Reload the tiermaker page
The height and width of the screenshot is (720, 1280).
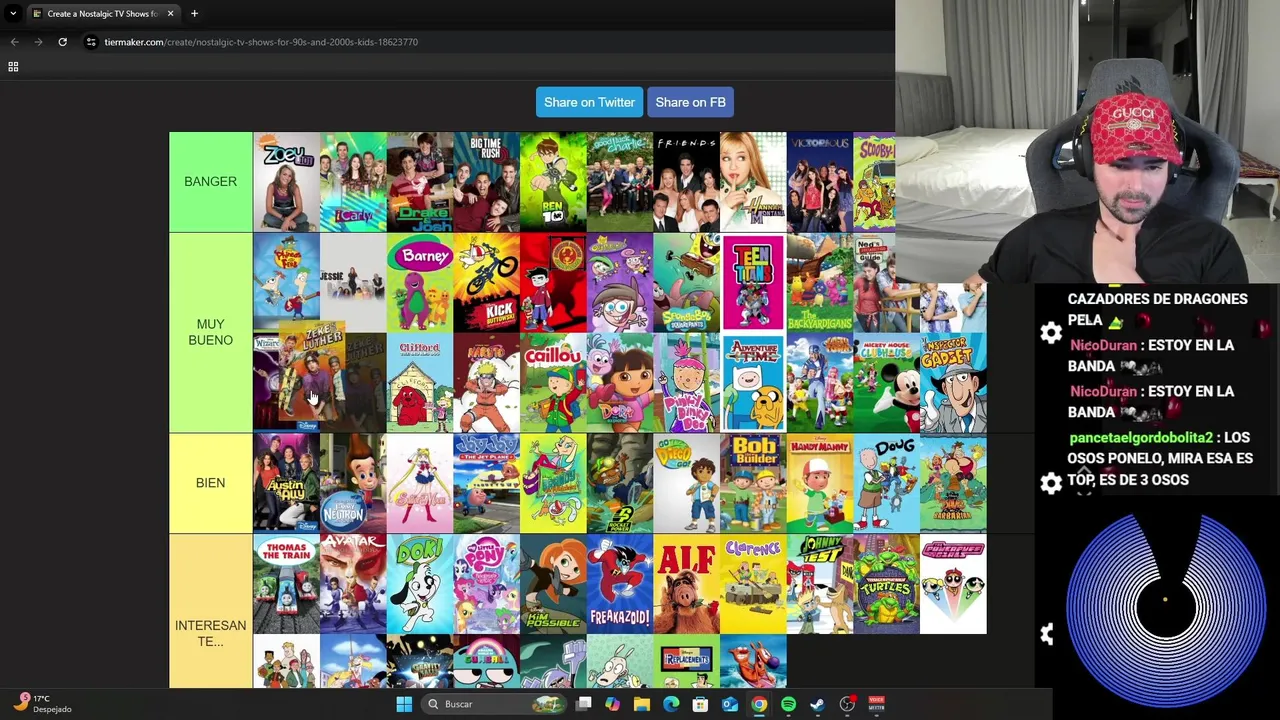[x=62, y=42]
